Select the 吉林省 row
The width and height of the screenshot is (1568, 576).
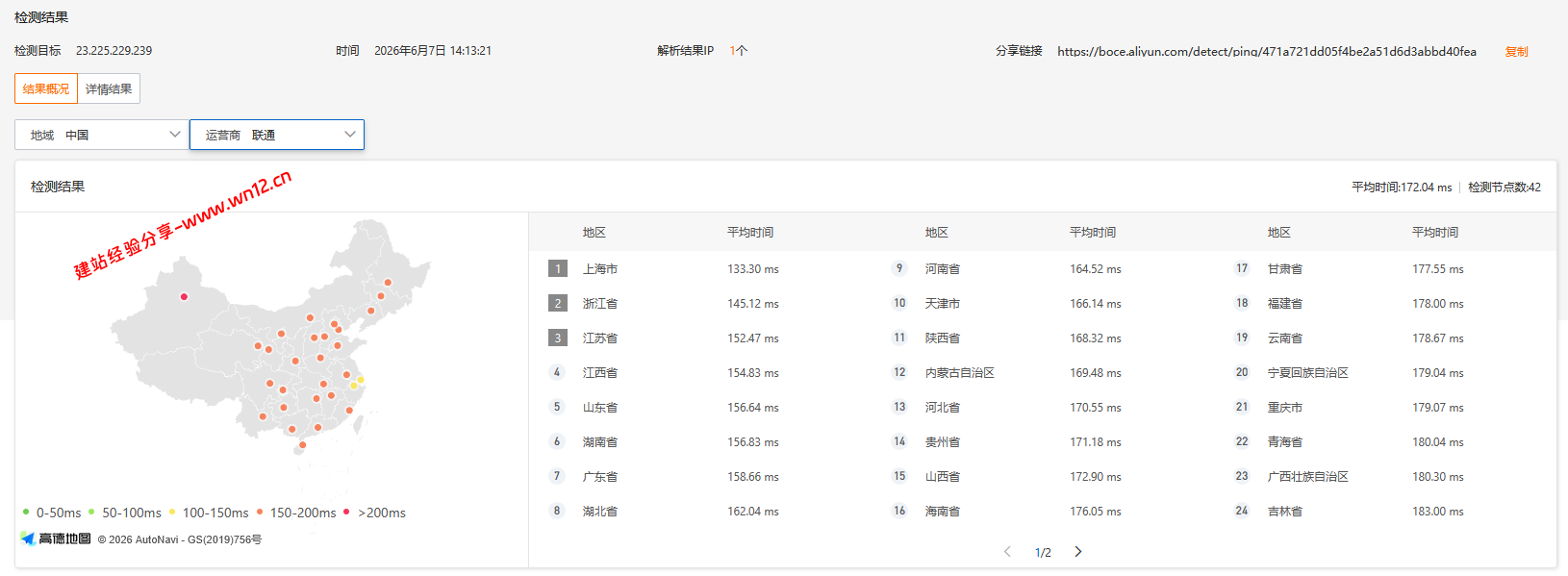click(1385, 512)
